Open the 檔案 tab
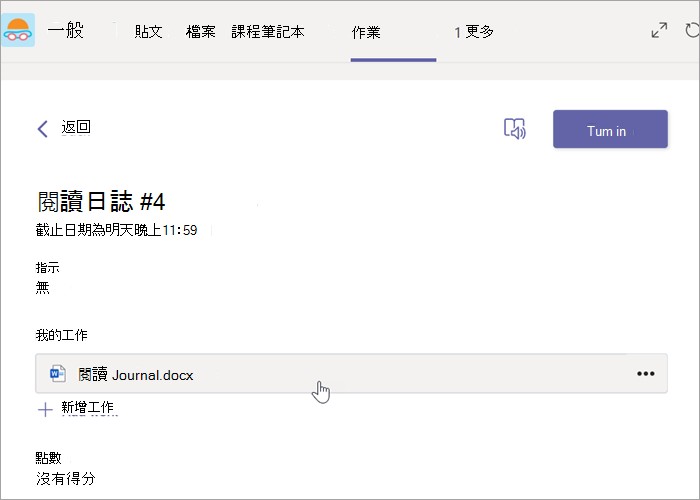This screenshot has width=700, height=500. tap(200, 32)
